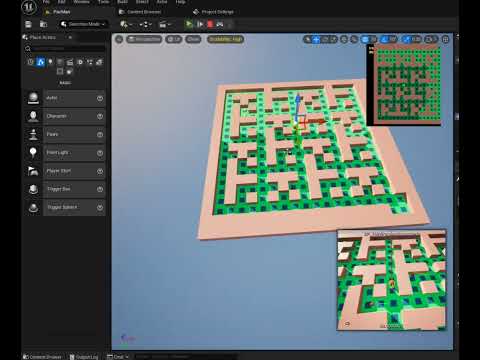Open the File menu
Viewport: 480px width, 360px height.
46,2
